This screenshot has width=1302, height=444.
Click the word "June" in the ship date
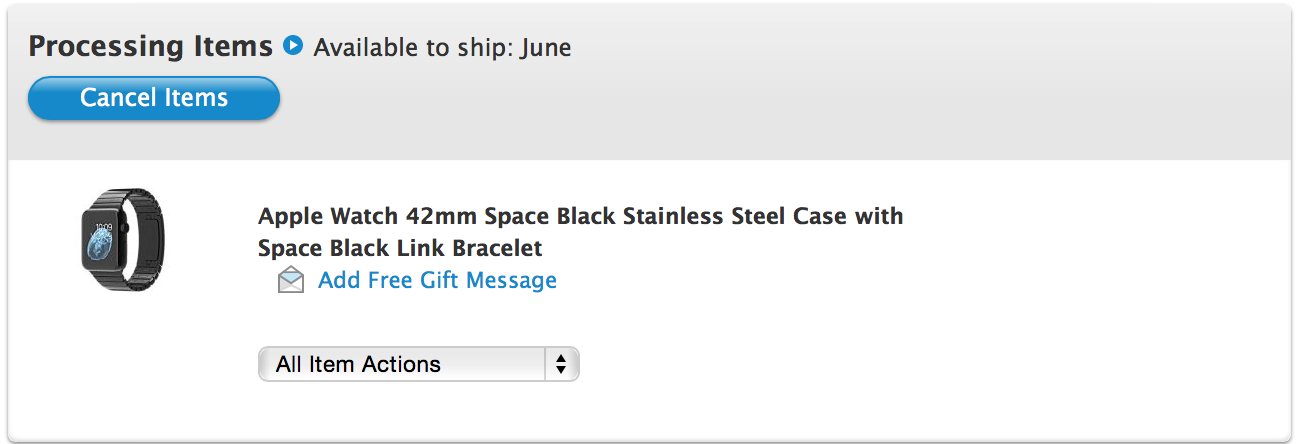pyautogui.click(x=545, y=47)
